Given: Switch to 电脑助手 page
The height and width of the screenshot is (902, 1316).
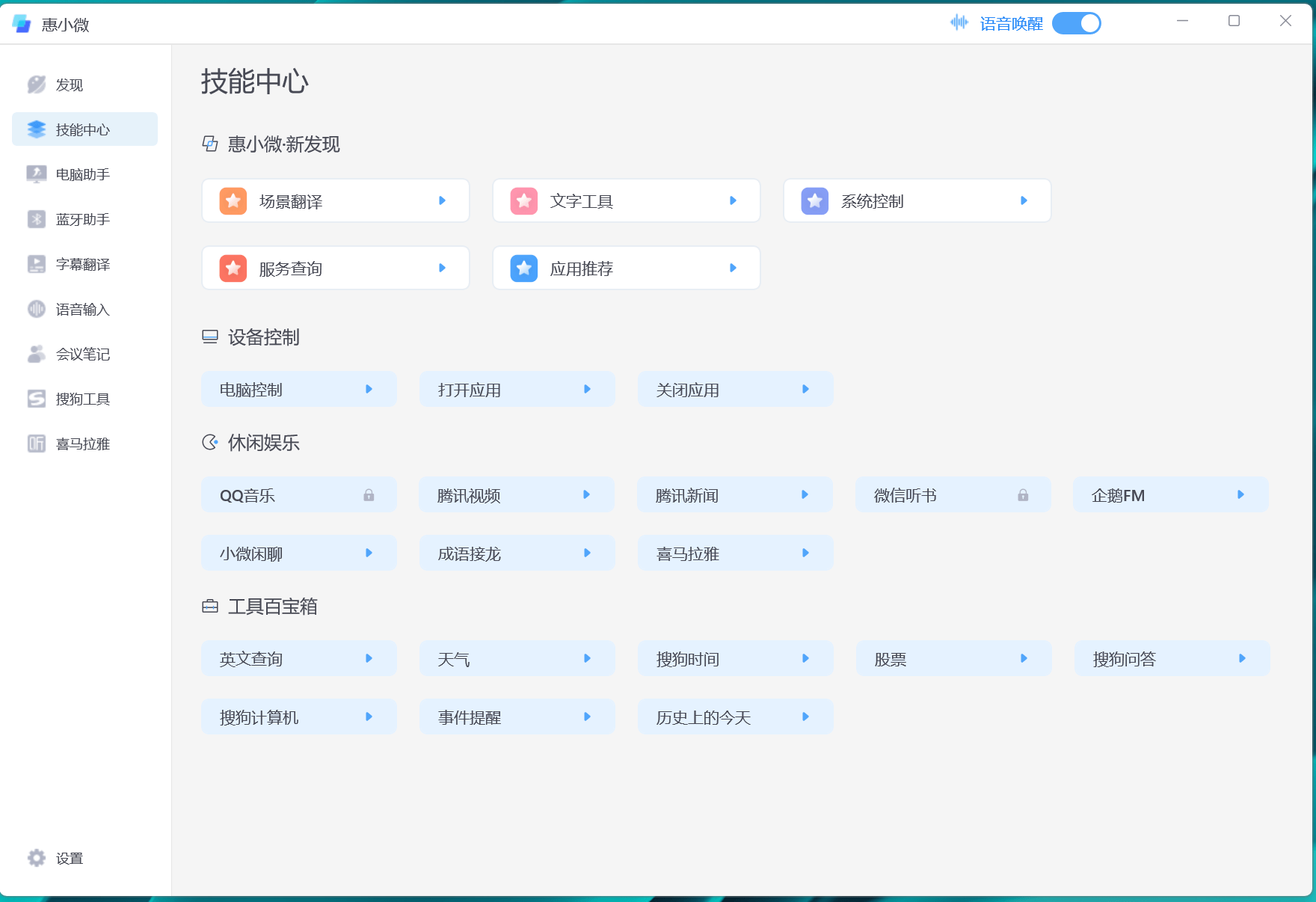Looking at the screenshot, I should tap(84, 174).
